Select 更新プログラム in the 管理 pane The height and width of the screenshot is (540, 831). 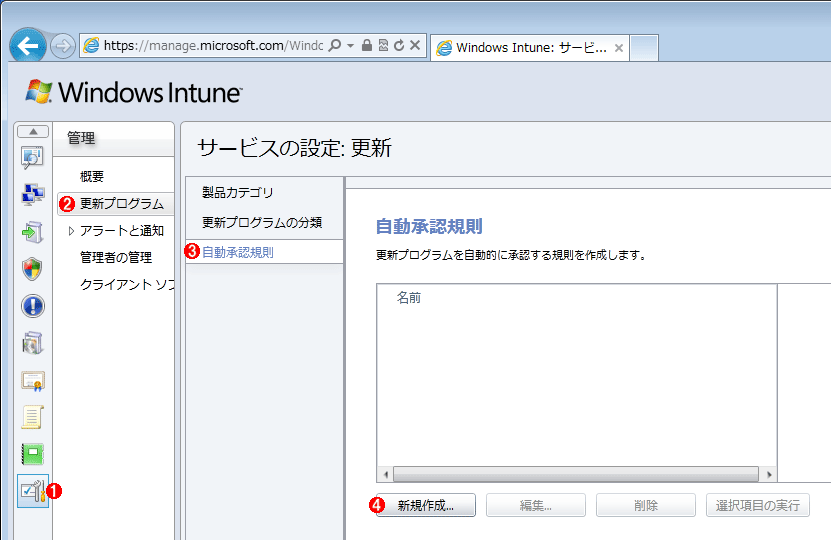click(122, 204)
